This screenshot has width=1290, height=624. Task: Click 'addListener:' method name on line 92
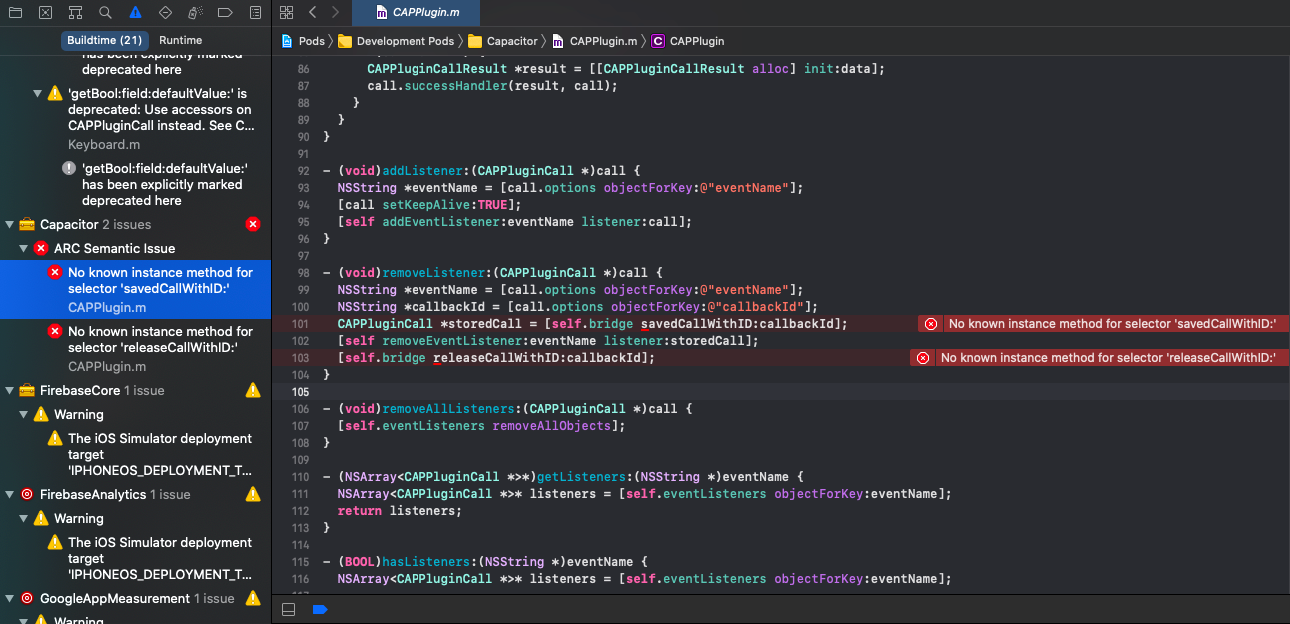point(425,171)
